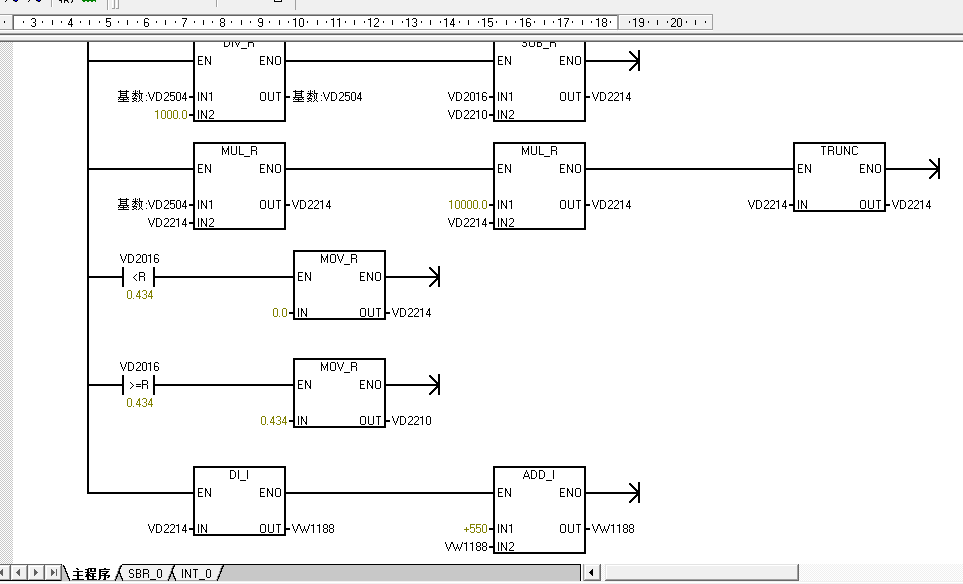Click the +550 input of ADD_I

[474, 529]
